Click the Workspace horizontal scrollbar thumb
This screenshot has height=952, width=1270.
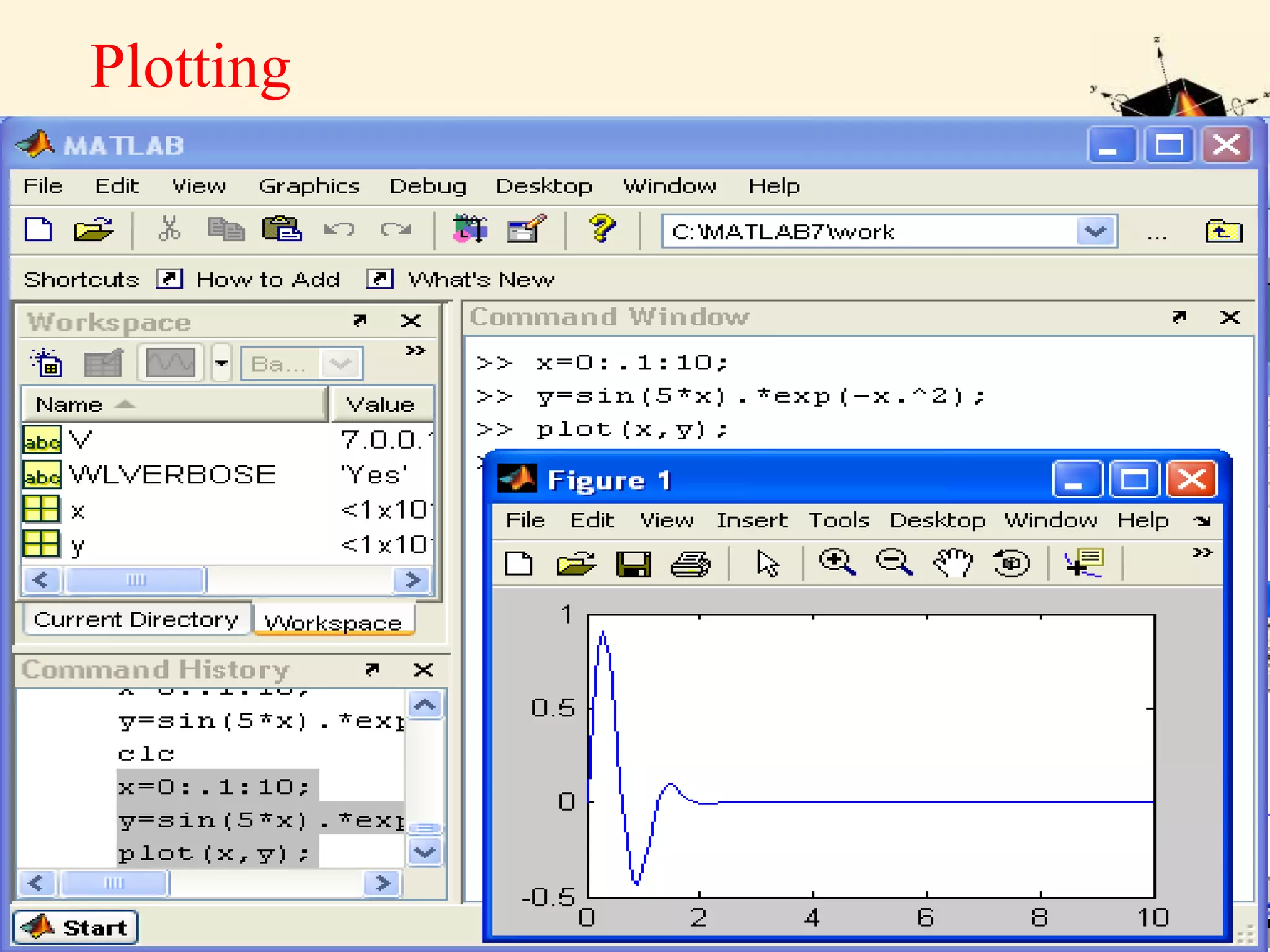(x=136, y=580)
